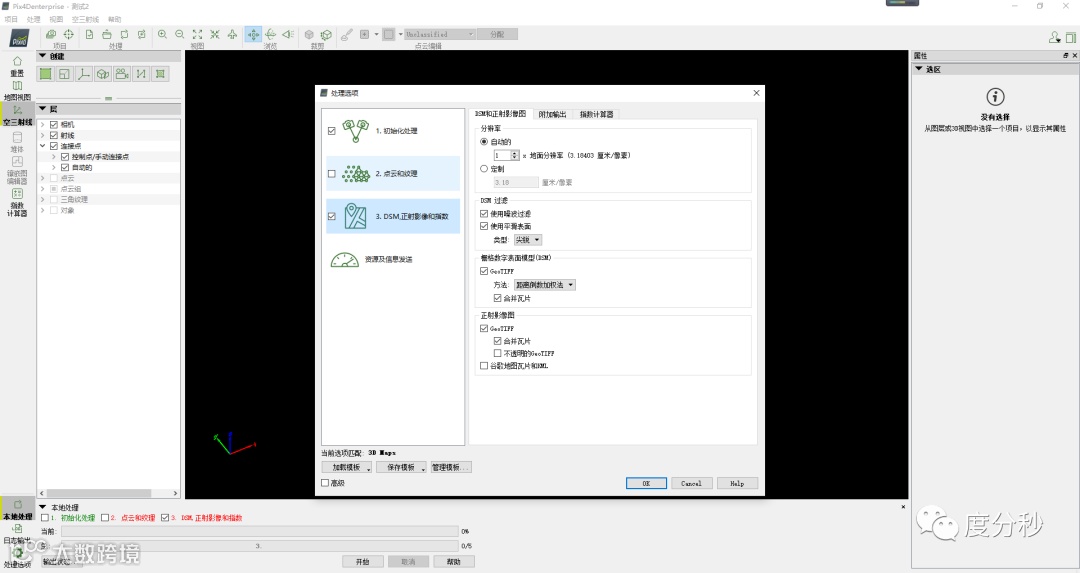
Task: Select the DSM和正射影像图 tab
Action: click(501, 114)
